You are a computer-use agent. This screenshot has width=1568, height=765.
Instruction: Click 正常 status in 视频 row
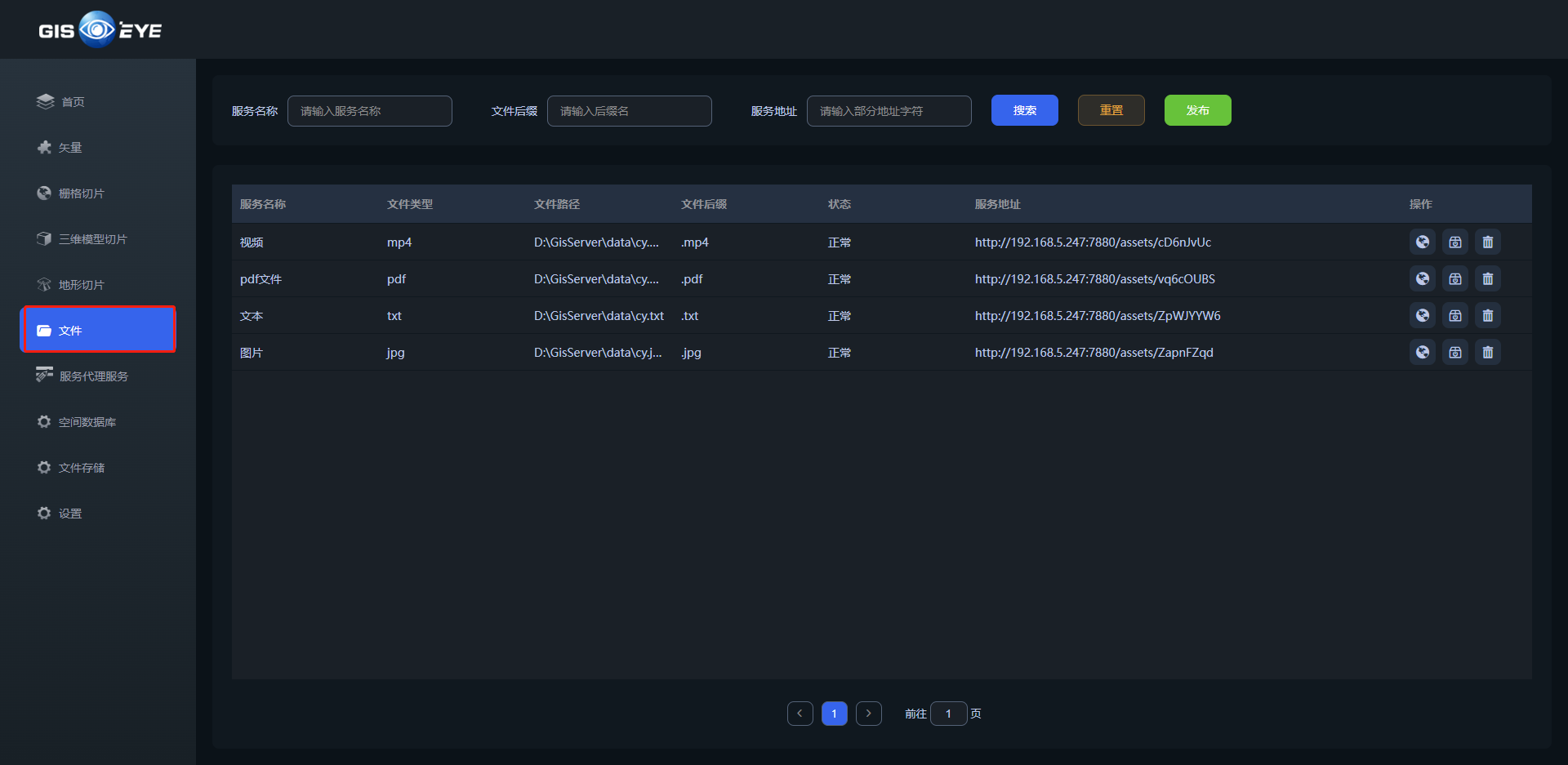pyautogui.click(x=840, y=242)
